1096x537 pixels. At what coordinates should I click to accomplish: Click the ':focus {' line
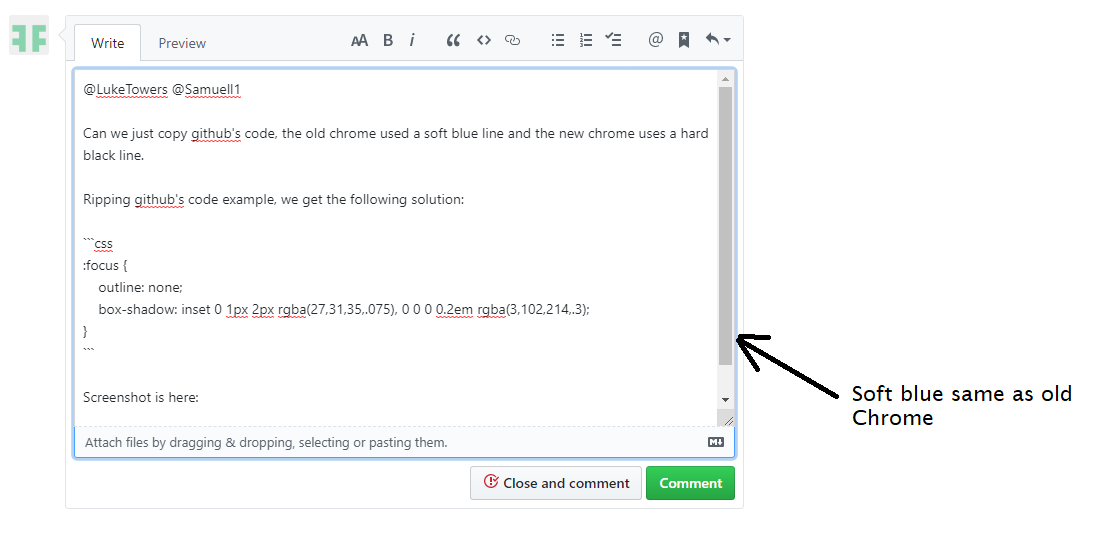106,266
